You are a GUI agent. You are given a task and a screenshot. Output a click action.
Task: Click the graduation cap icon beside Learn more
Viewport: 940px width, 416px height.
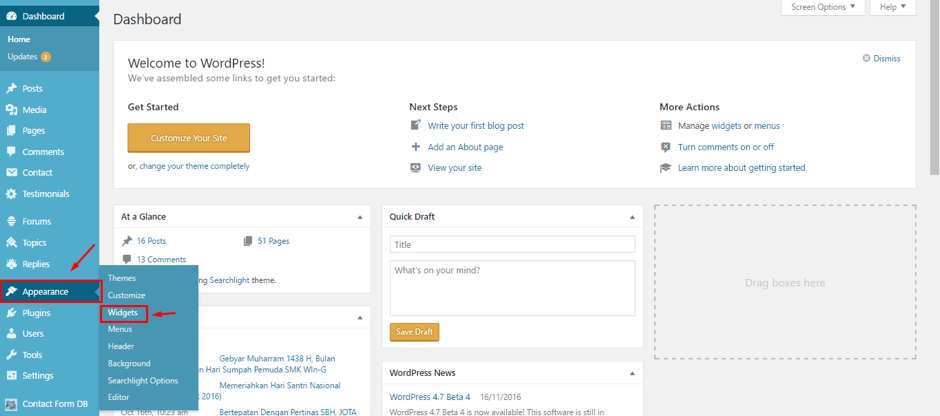coord(665,168)
